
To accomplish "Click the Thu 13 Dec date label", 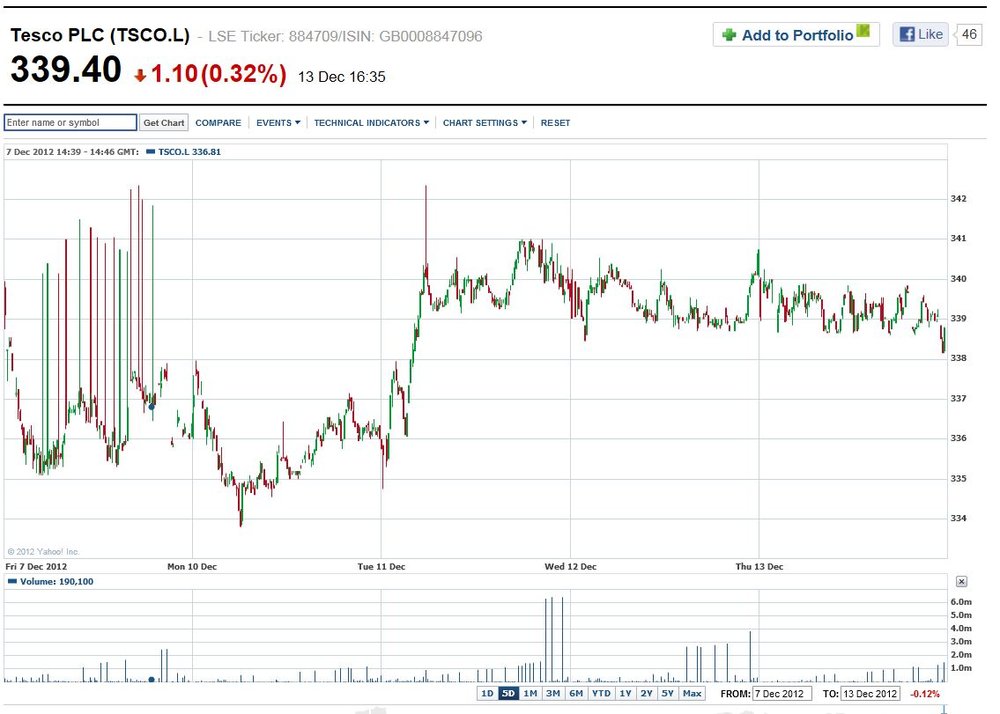I will (x=760, y=566).
